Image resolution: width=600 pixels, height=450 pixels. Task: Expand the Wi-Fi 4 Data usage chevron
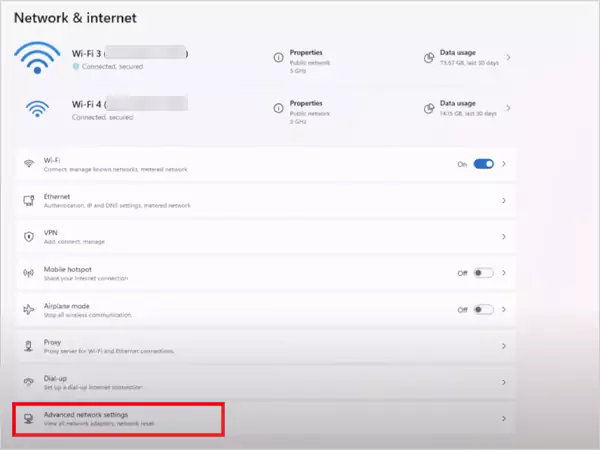coord(509,108)
